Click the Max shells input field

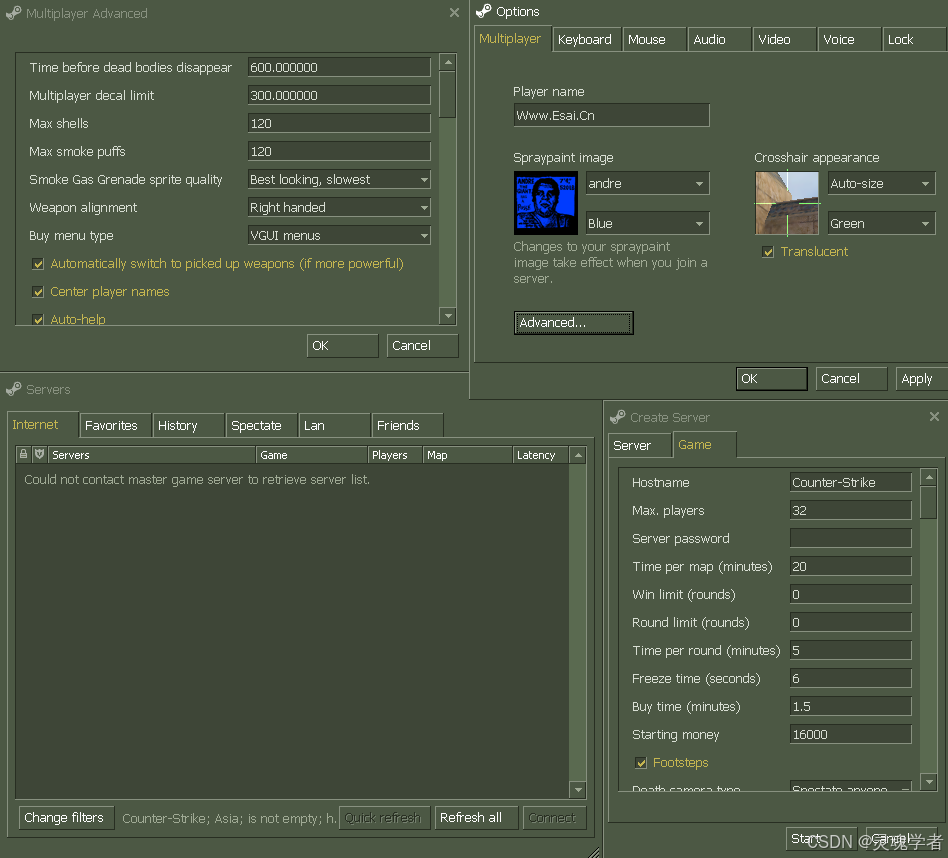click(339, 123)
